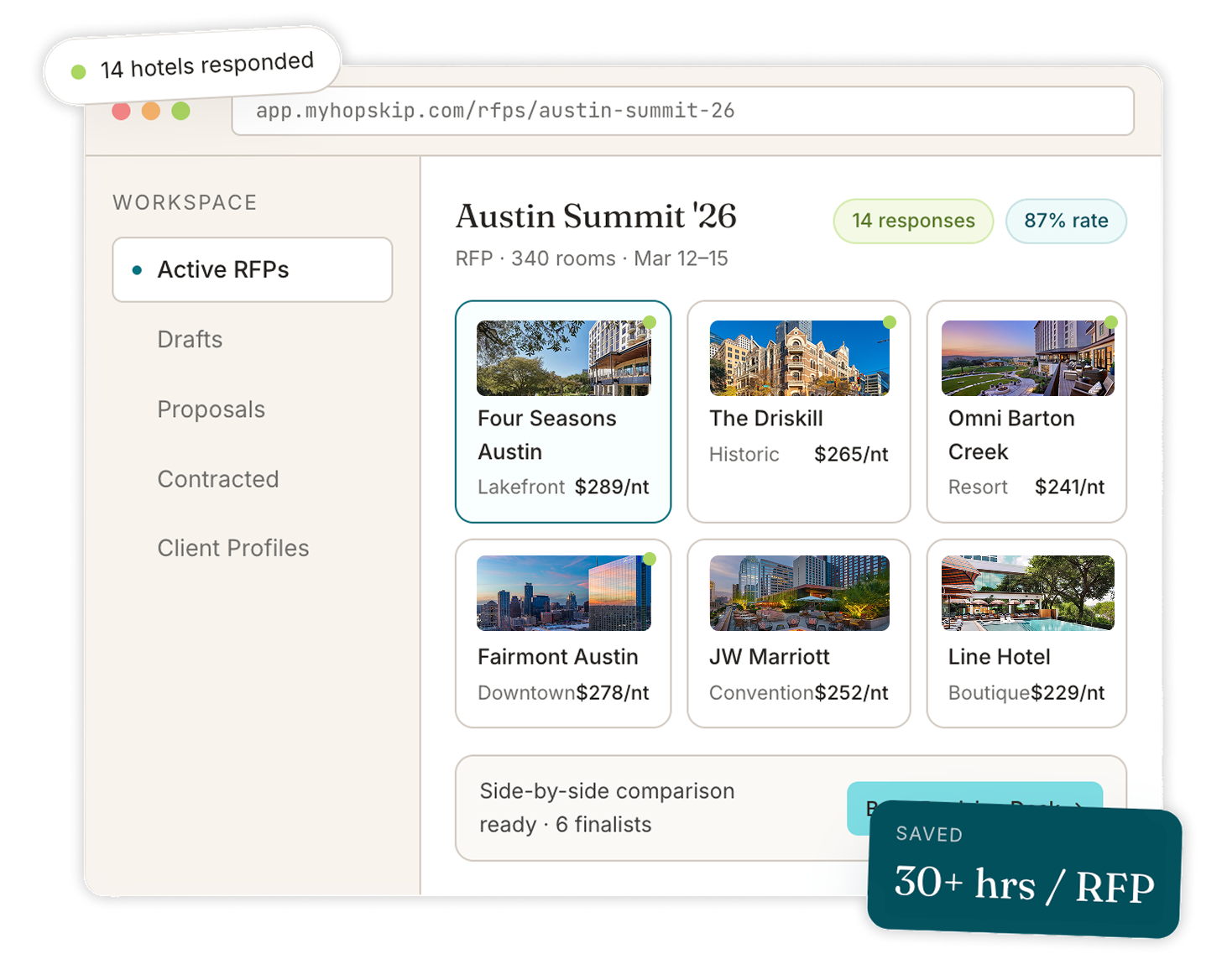Open the Active RFPs workspace item
1227x980 pixels.
(253, 269)
